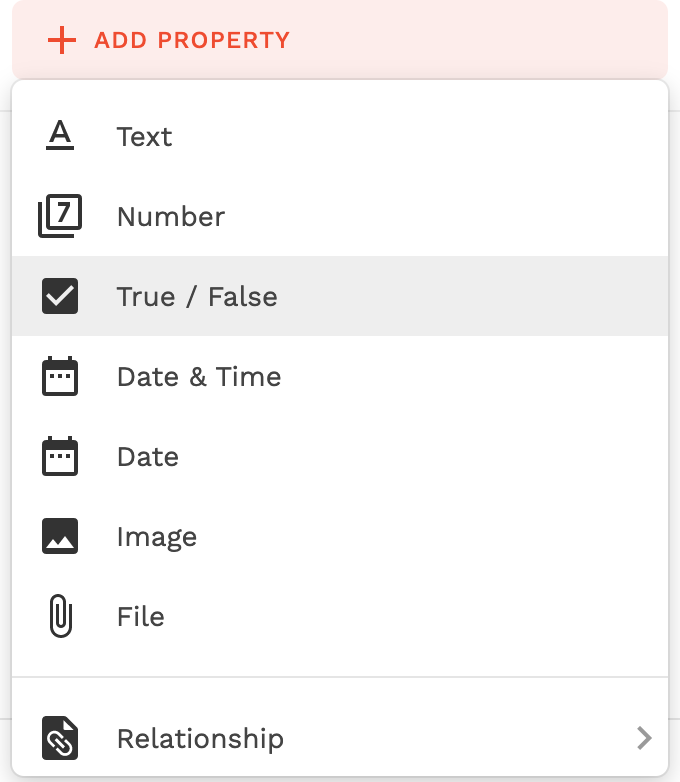Viewport: 680px width, 782px height.
Task: Open the Relationship property entry
Action: click(x=340, y=738)
